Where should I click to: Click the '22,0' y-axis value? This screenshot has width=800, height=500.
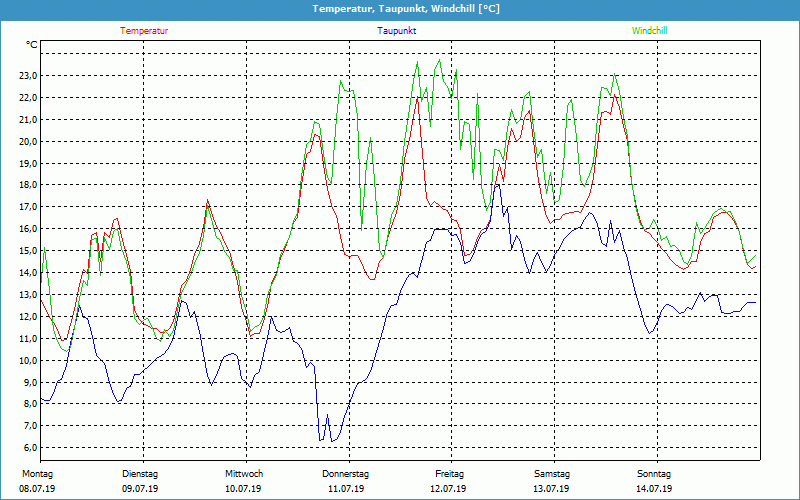[28, 98]
